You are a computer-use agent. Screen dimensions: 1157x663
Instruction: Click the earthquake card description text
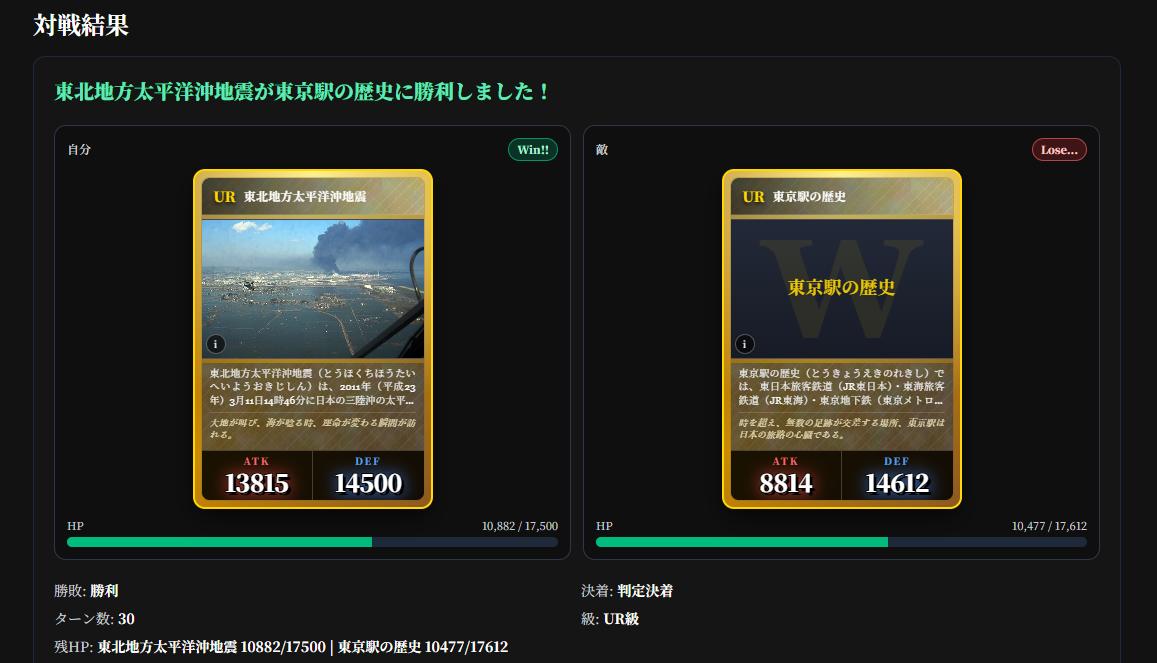pyautogui.click(x=313, y=386)
